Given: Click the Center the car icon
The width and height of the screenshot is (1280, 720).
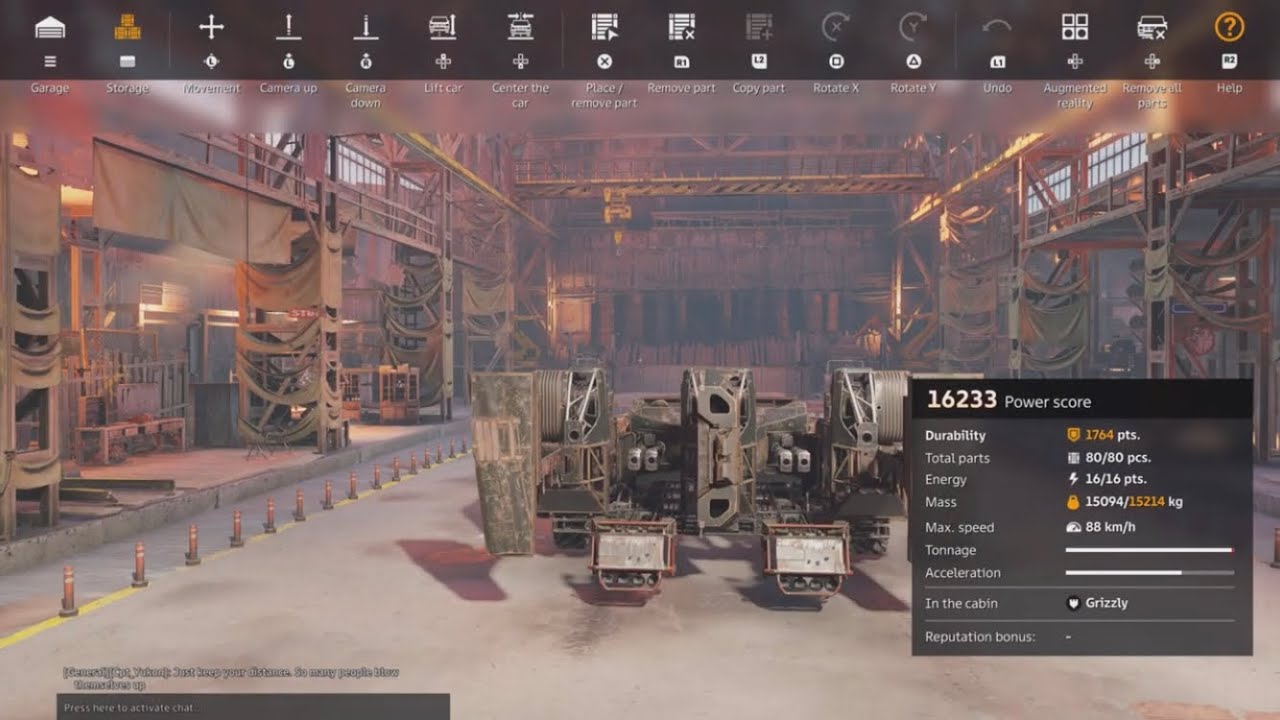Looking at the screenshot, I should [520, 27].
